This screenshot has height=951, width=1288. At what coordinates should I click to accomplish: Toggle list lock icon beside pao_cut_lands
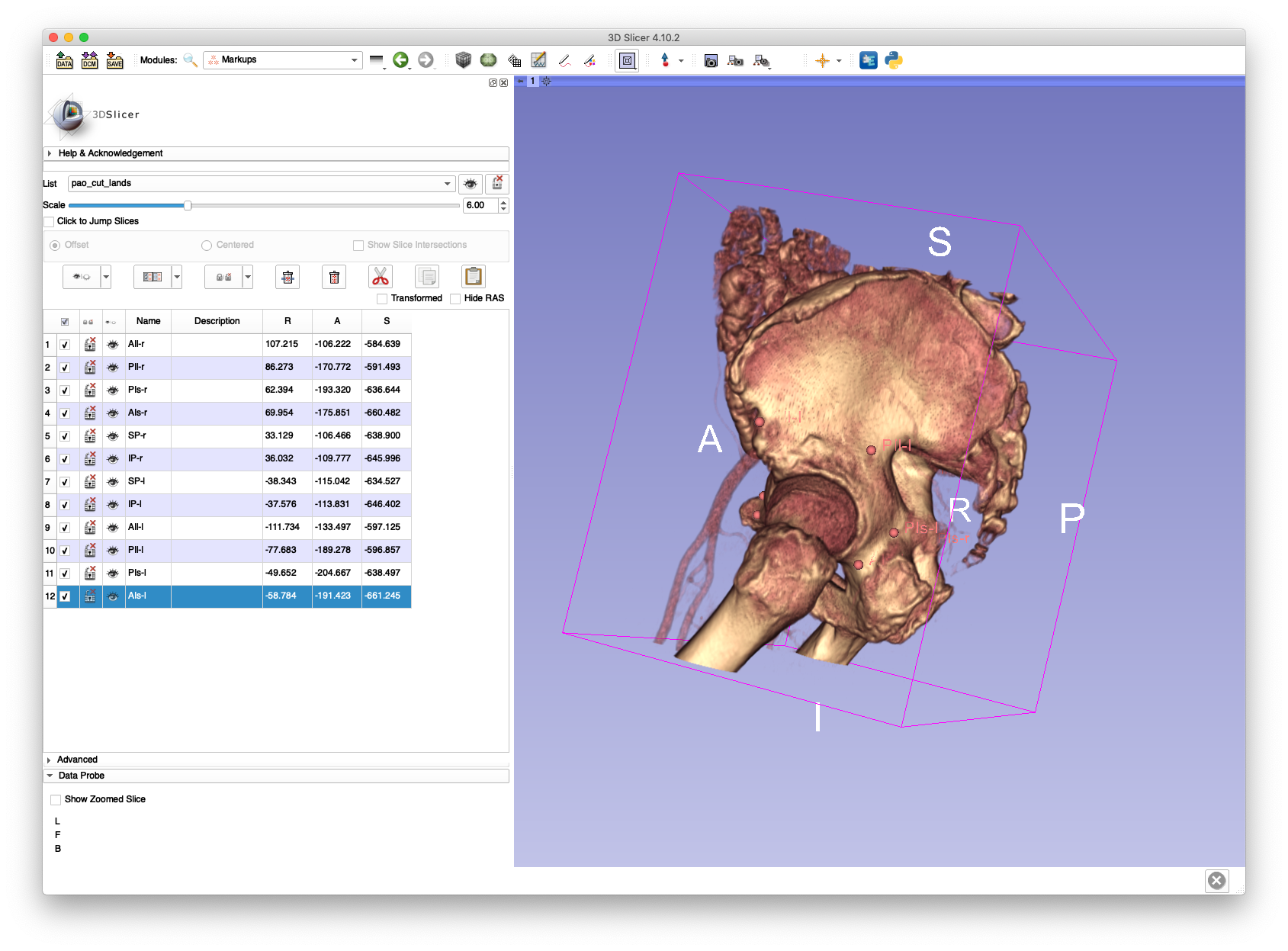point(497,184)
